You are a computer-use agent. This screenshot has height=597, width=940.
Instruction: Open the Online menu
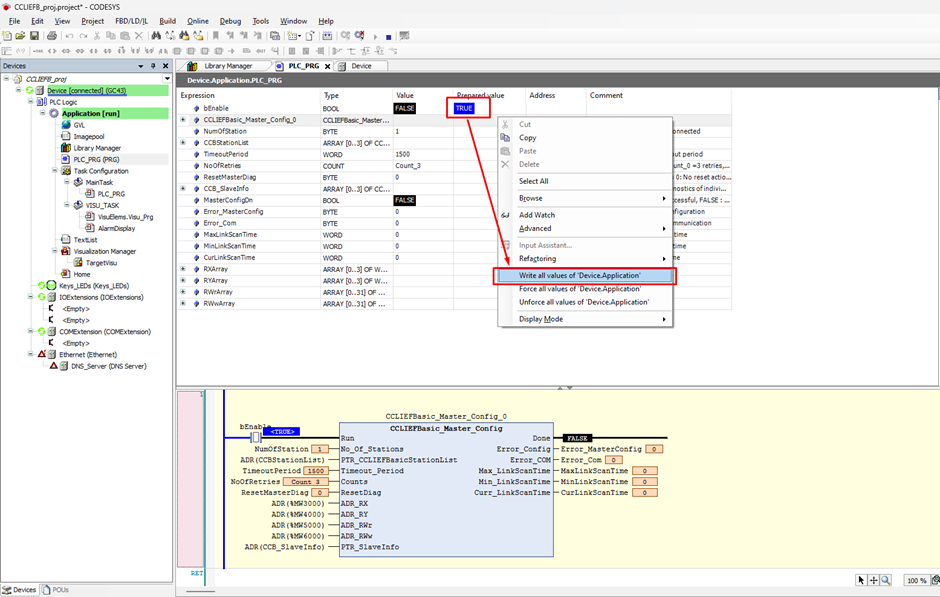click(198, 21)
